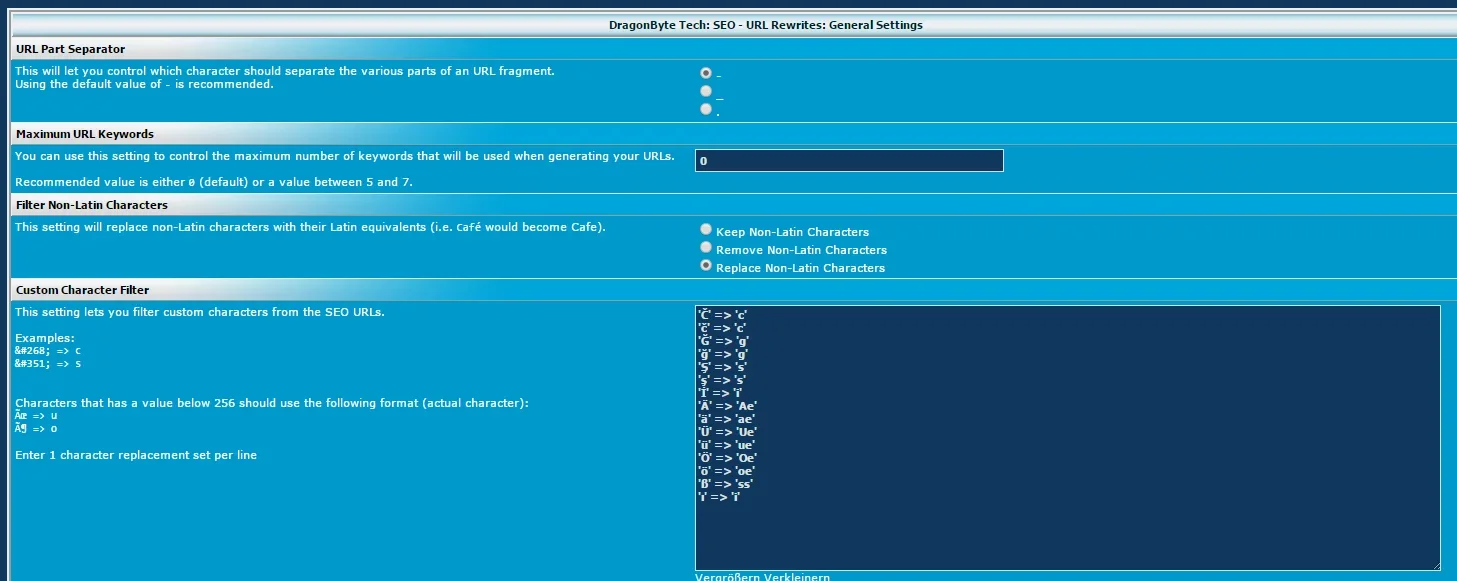Click the 'Recommended value is either 0' note

click(x=213, y=182)
